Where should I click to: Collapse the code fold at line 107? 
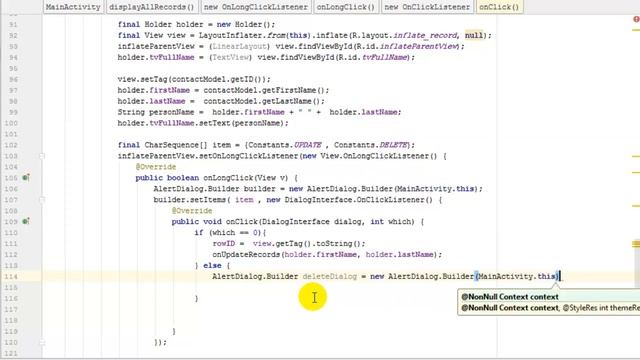(42, 200)
